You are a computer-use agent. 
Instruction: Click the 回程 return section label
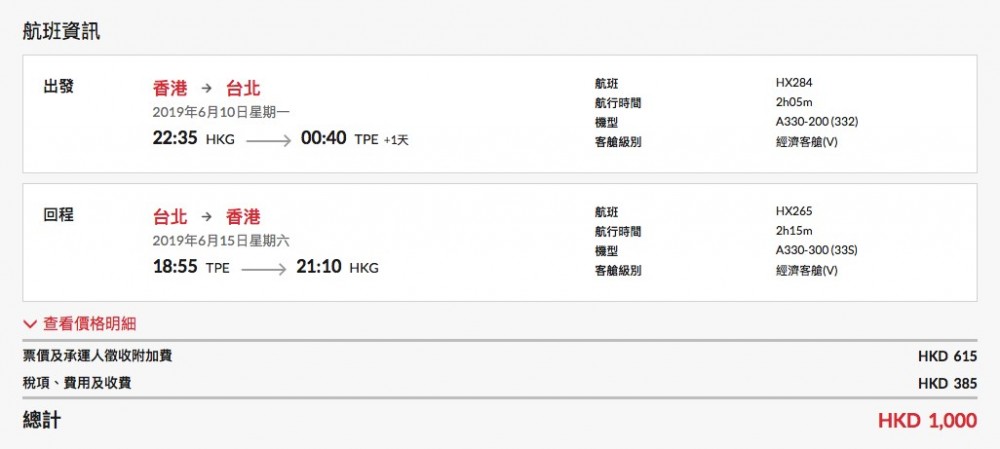coord(58,215)
